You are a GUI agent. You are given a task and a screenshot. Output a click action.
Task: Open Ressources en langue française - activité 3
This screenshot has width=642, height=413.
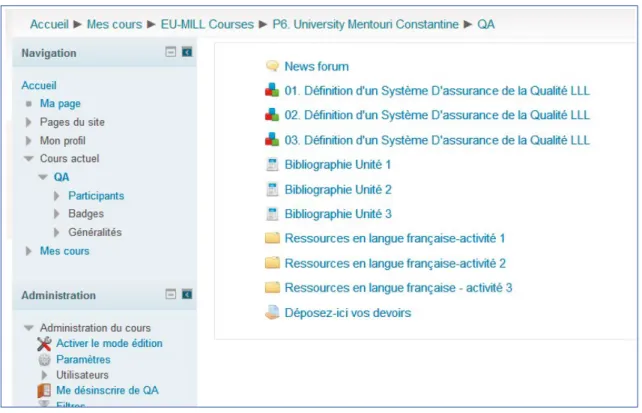point(398,288)
